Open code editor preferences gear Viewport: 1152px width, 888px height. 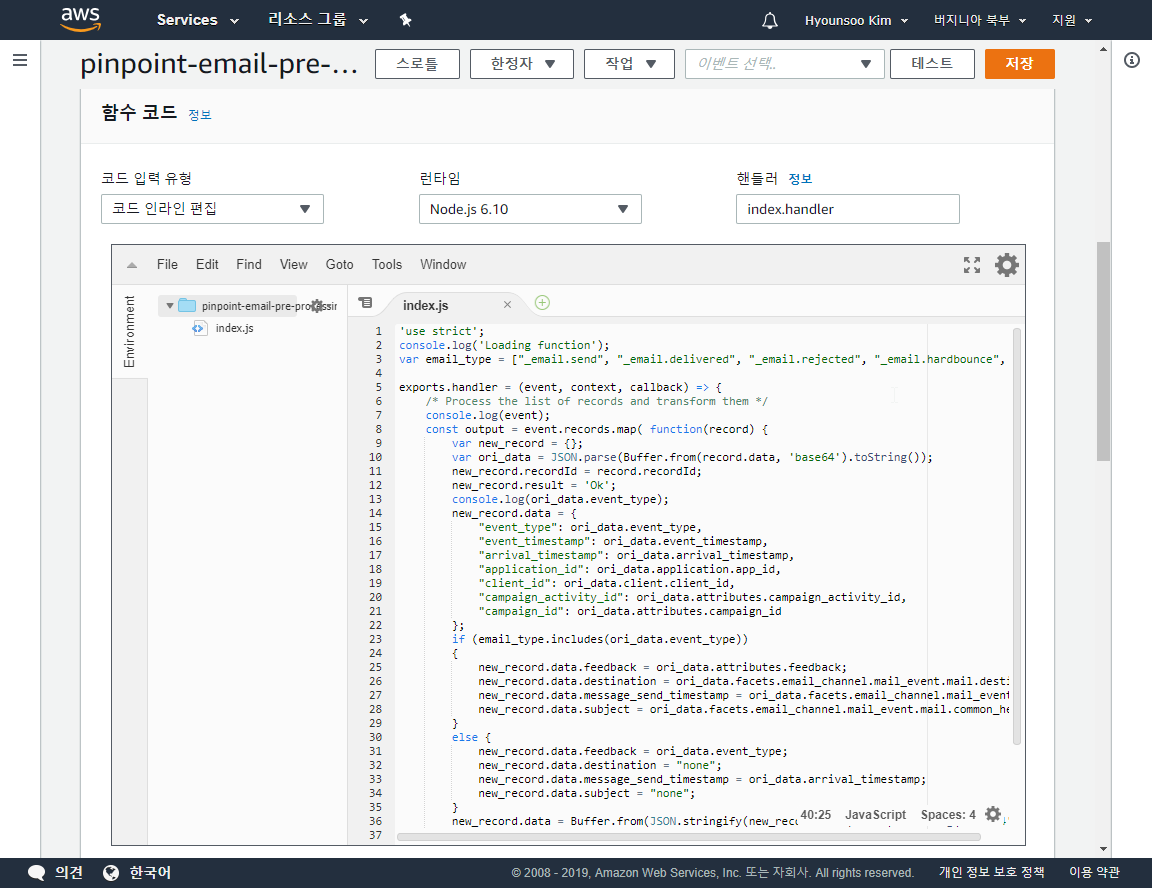pyautogui.click(x=1007, y=265)
